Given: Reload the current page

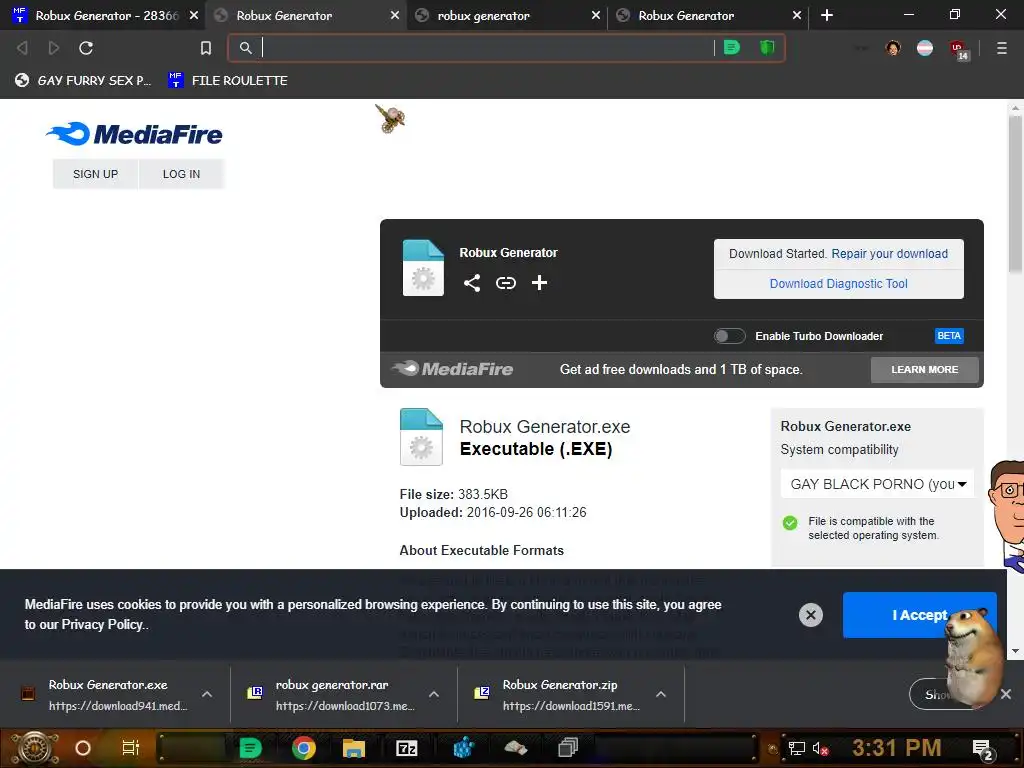Looking at the screenshot, I should click(x=86, y=48).
